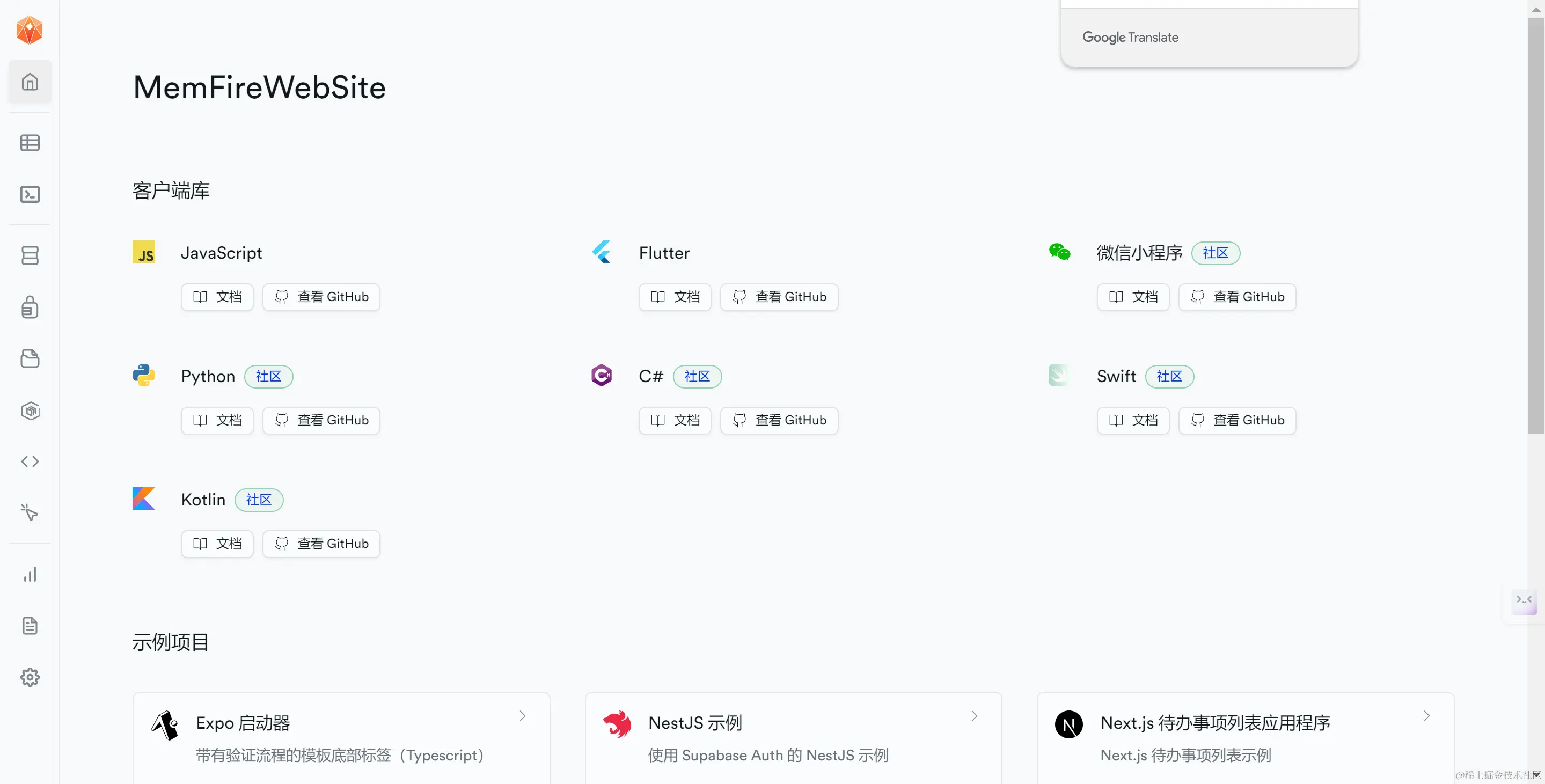Open the Table Editor sidebar icon
1545x784 pixels.
(30, 143)
